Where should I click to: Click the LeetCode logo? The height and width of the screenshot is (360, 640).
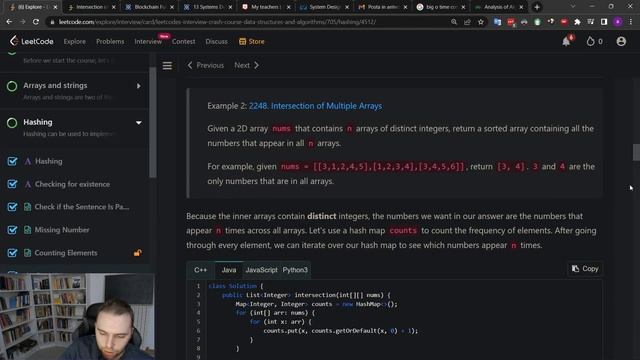(31, 41)
